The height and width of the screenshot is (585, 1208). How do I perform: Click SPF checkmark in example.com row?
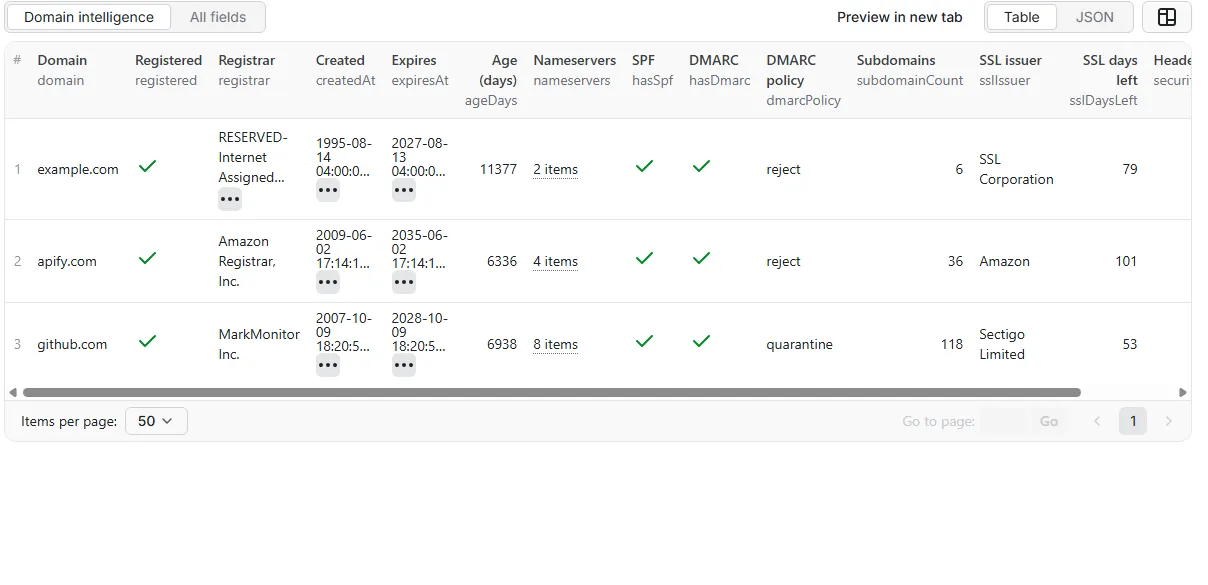pos(644,166)
